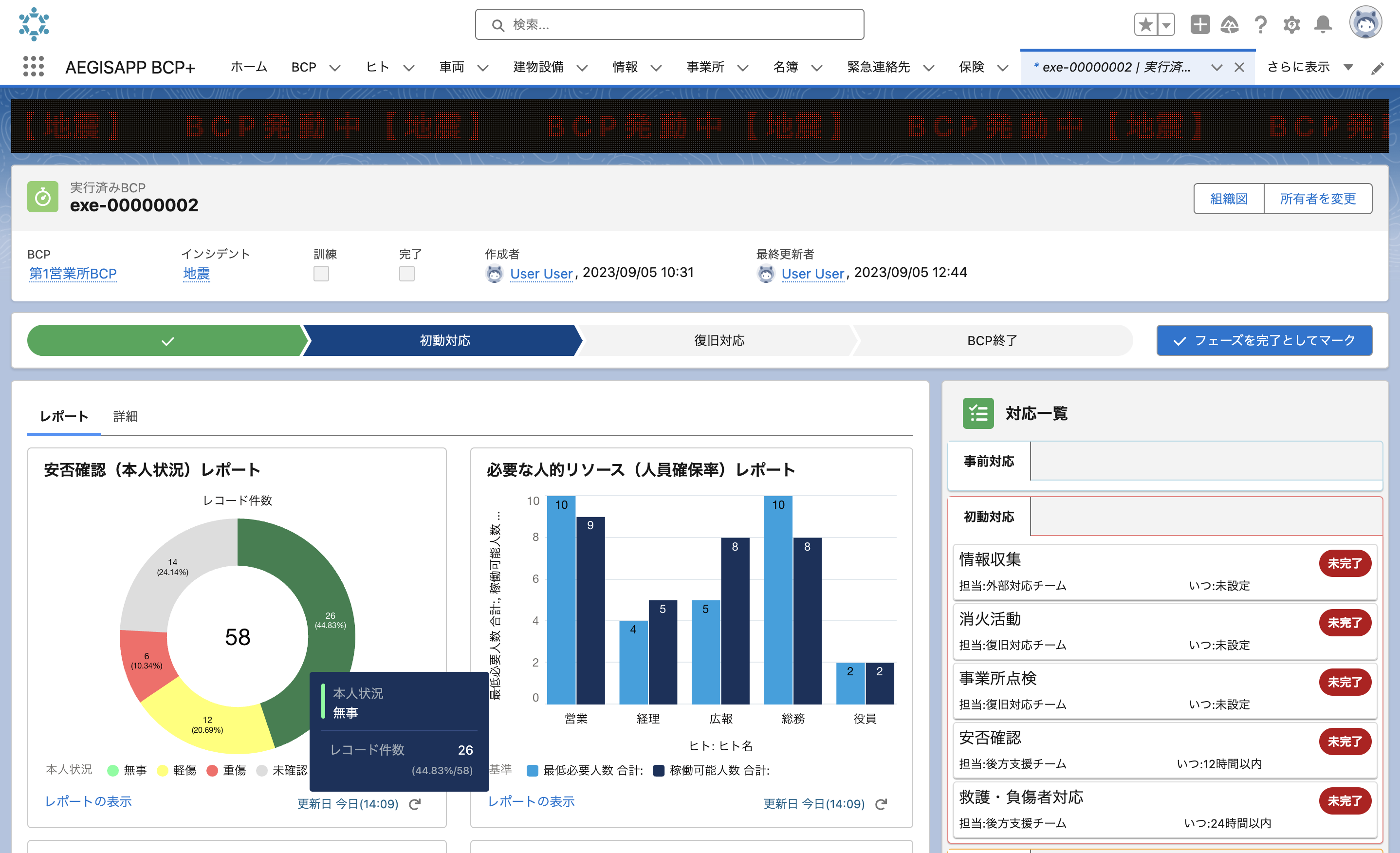
Task: Expand the 緊急連絡先 nav dropdown
Action: tap(928, 68)
